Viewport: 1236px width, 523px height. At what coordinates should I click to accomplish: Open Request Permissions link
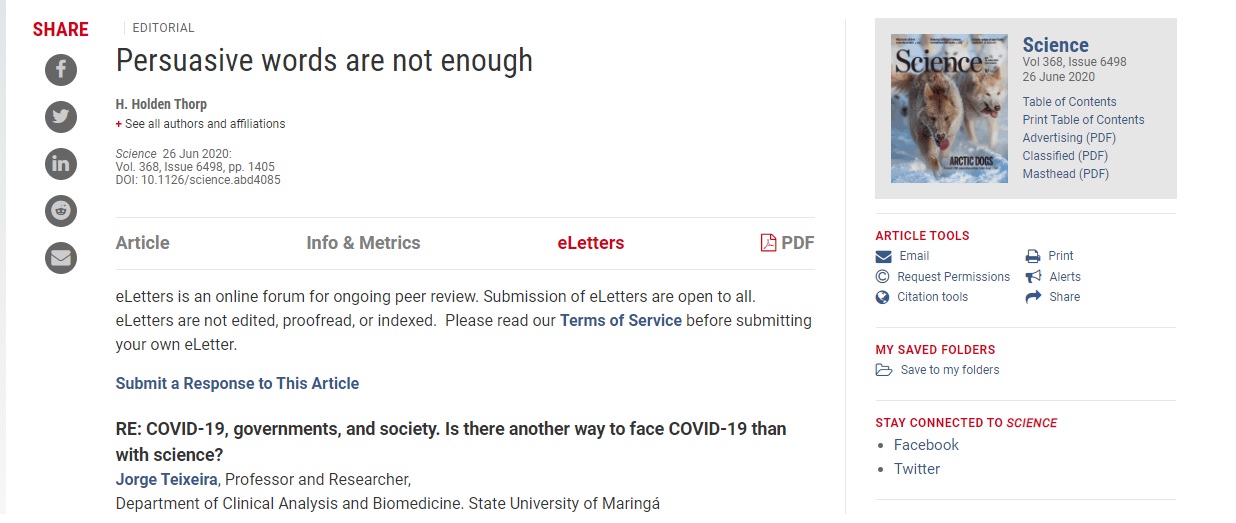pos(953,277)
